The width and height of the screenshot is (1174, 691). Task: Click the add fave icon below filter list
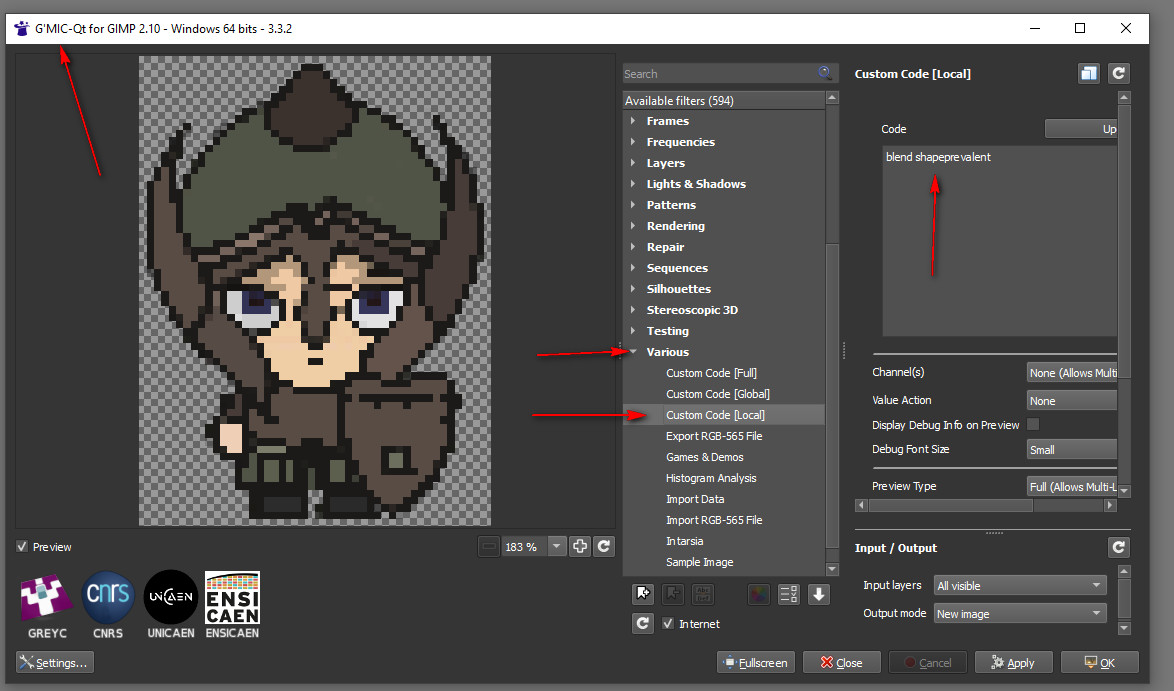pos(643,594)
